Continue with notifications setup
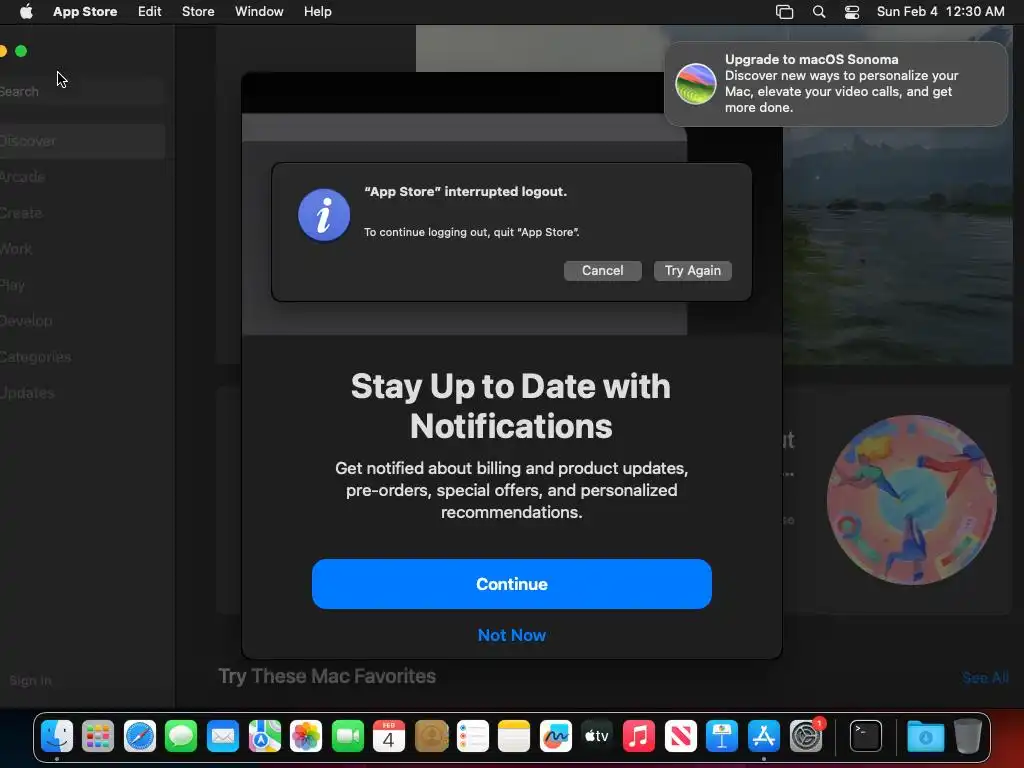The height and width of the screenshot is (768, 1024). click(511, 584)
